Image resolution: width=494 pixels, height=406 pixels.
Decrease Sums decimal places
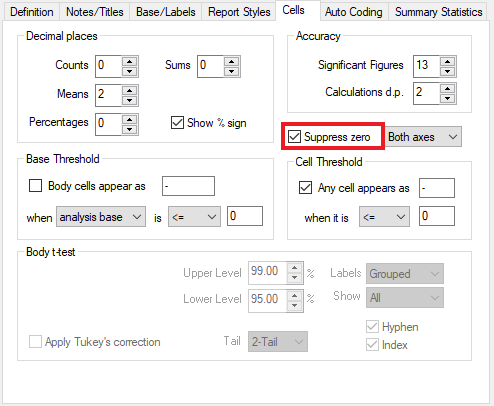(x=231, y=71)
